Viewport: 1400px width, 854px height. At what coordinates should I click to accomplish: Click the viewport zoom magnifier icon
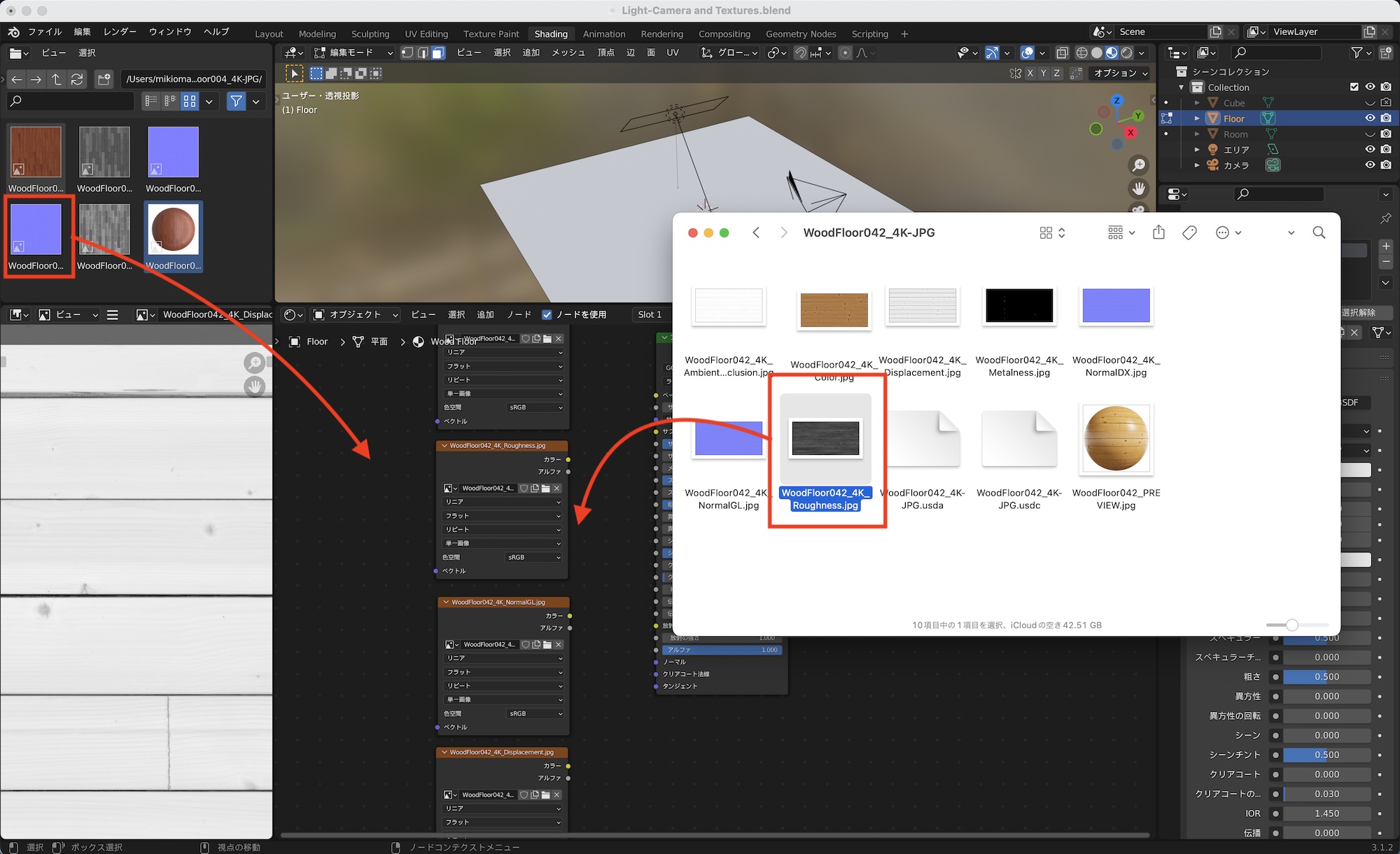[x=1139, y=165]
